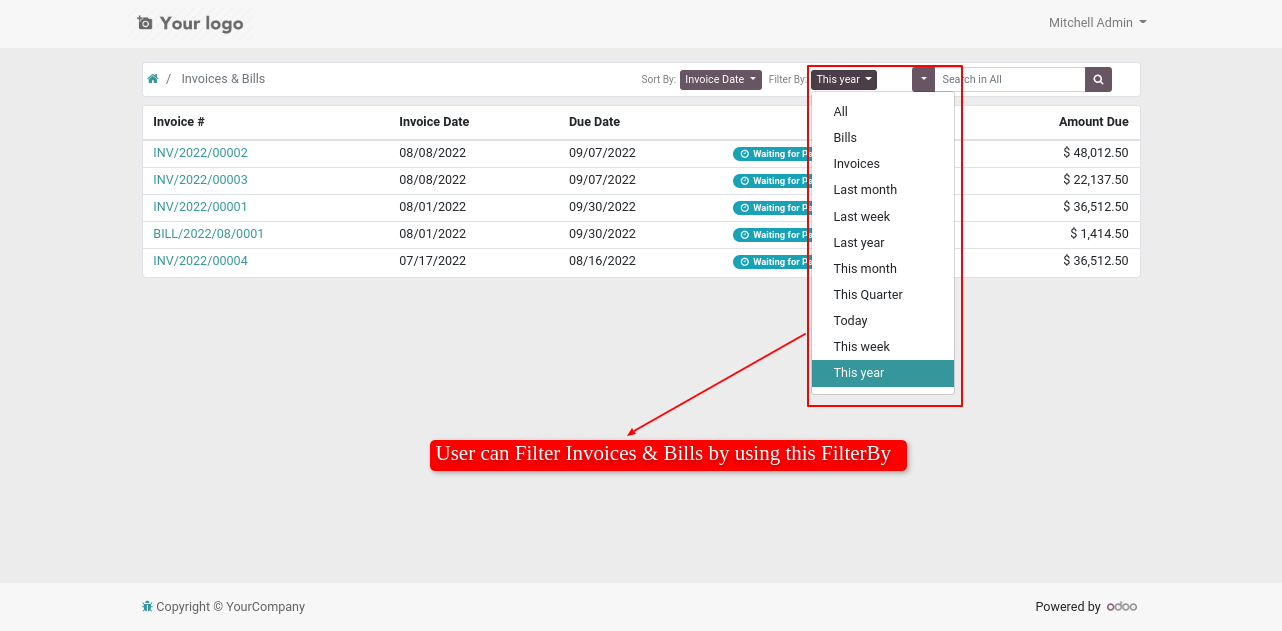
Task: Open invoice INV/2022/00003
Action: (200, 180)
